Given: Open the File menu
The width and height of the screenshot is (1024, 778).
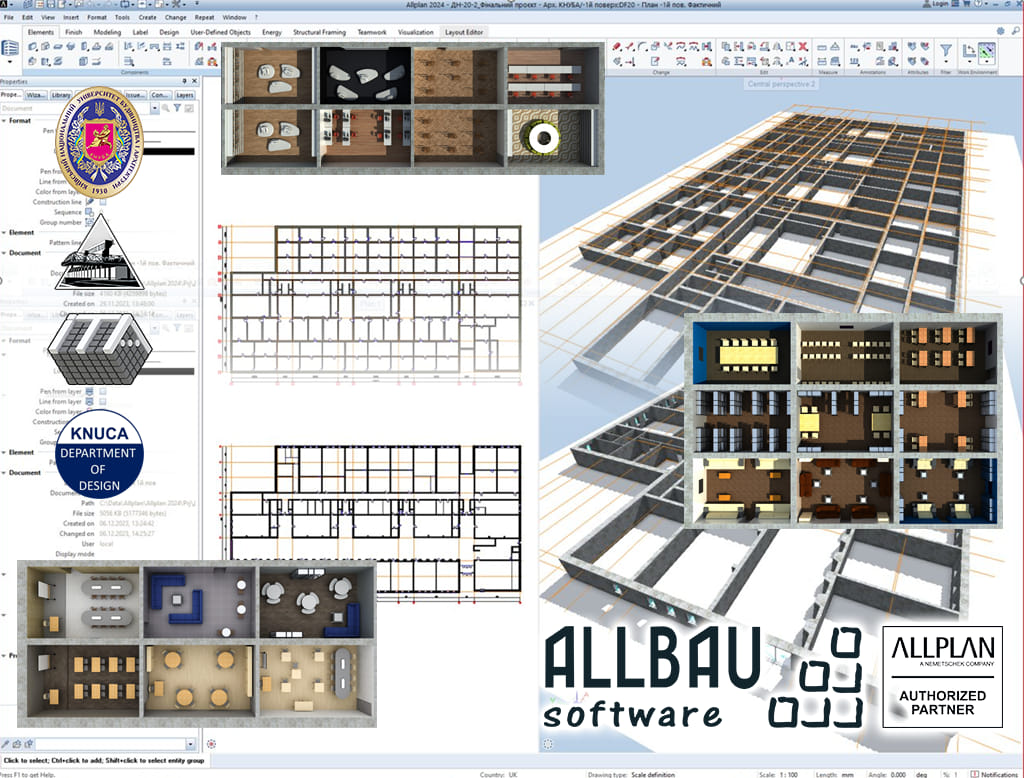Looking at the screenshot, I should pyautogui.click(x=8, y=18).
